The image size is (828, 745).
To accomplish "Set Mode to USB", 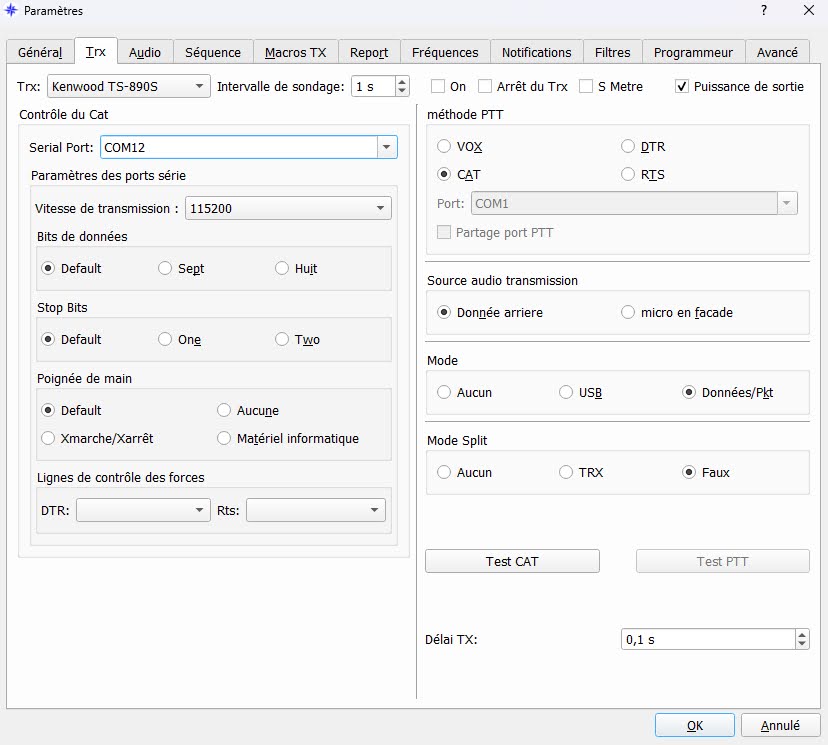I will 566,392.
